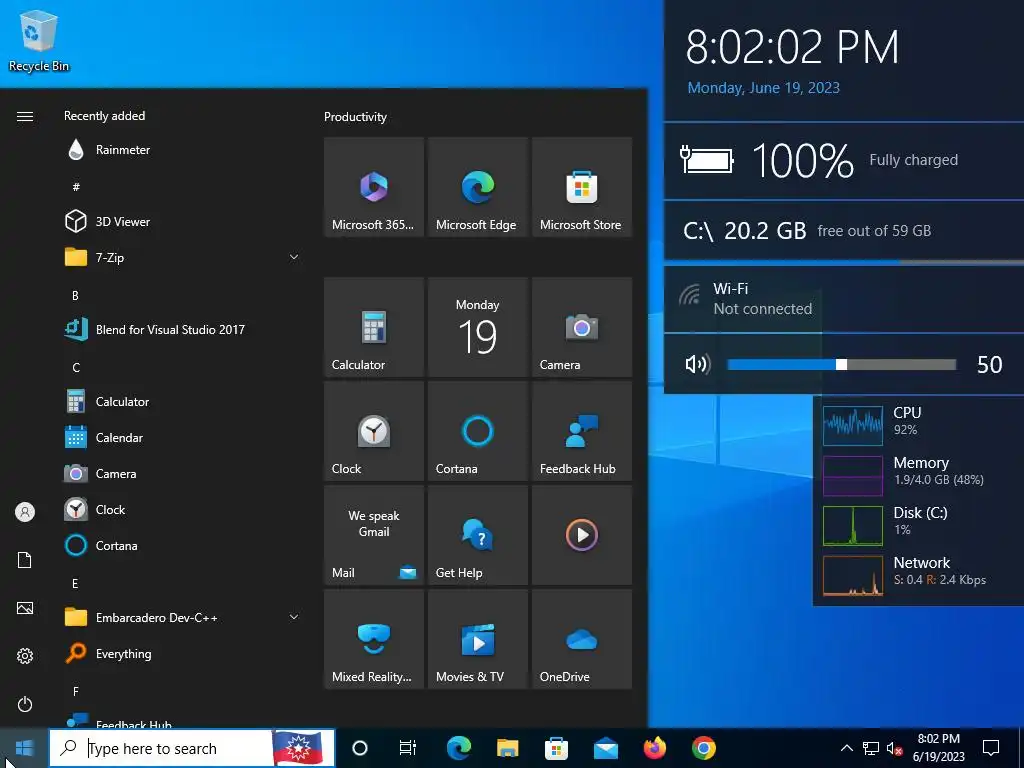Open Microsoft Store from taskbar

556,748
